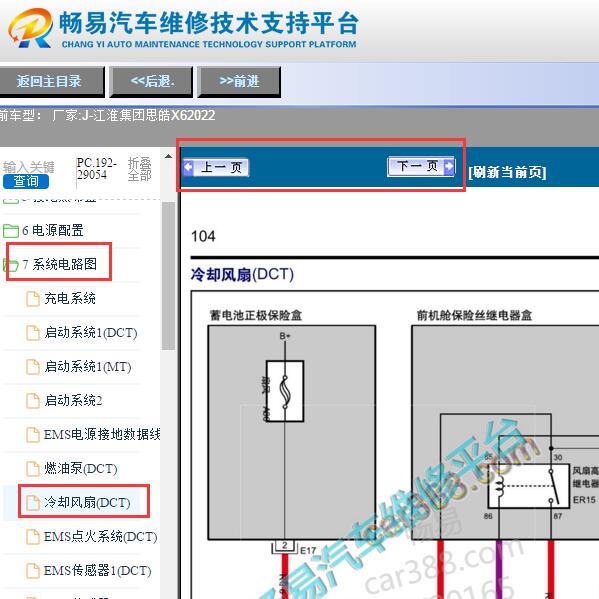Go forward with >>前进 button
This screenshot has height=599, width=599.
[x=239, y=81]
